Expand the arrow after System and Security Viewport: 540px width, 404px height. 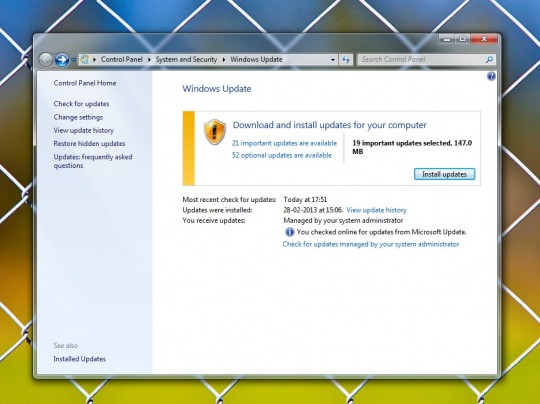[x=224, y=60]
